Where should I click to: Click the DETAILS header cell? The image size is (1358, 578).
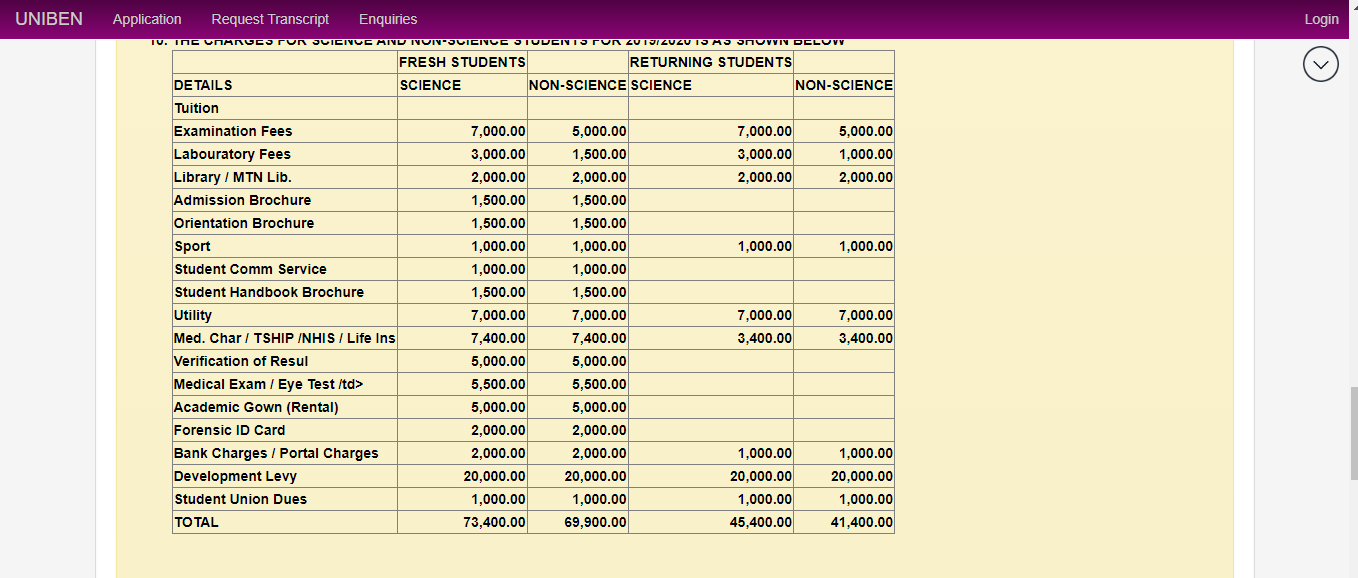[x=200, y=85]
